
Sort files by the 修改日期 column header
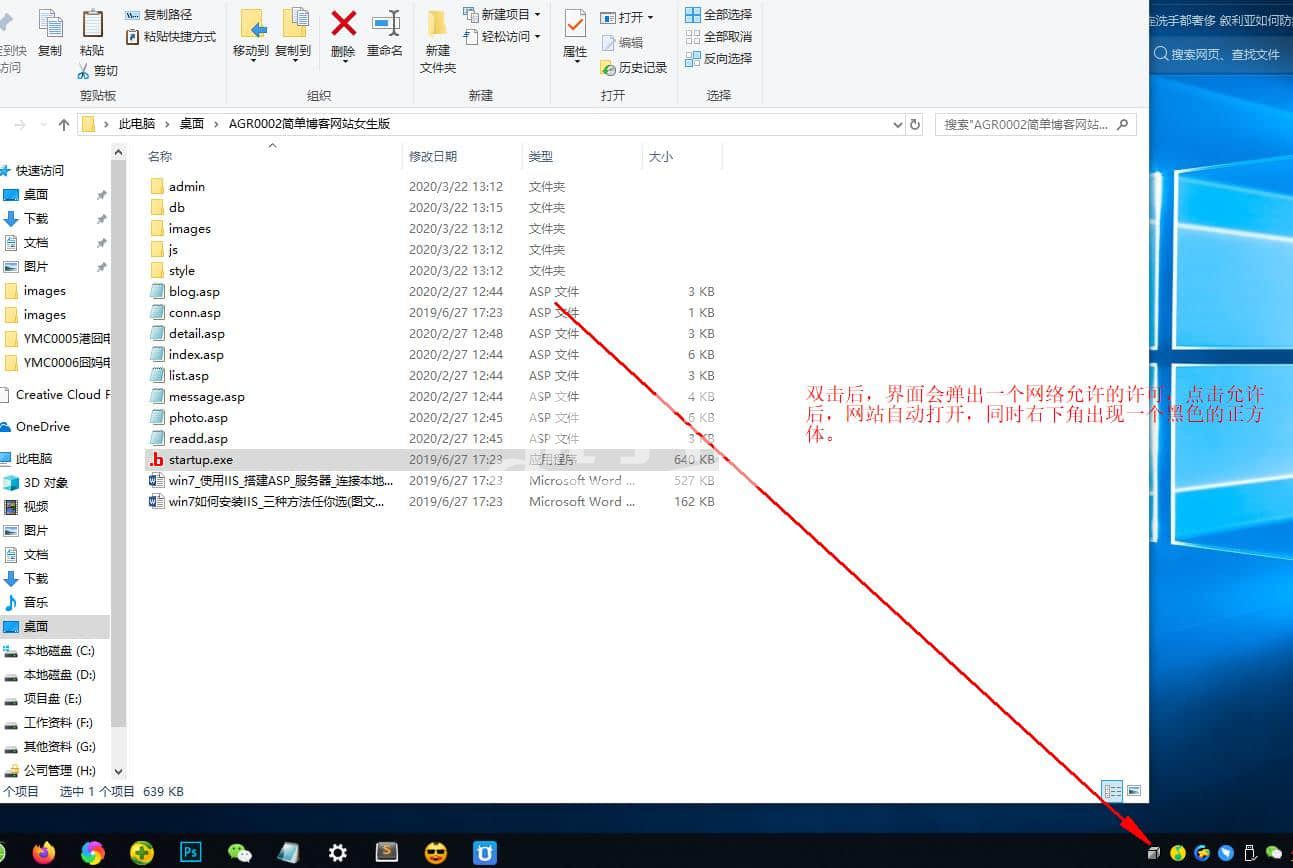[433, 156]
